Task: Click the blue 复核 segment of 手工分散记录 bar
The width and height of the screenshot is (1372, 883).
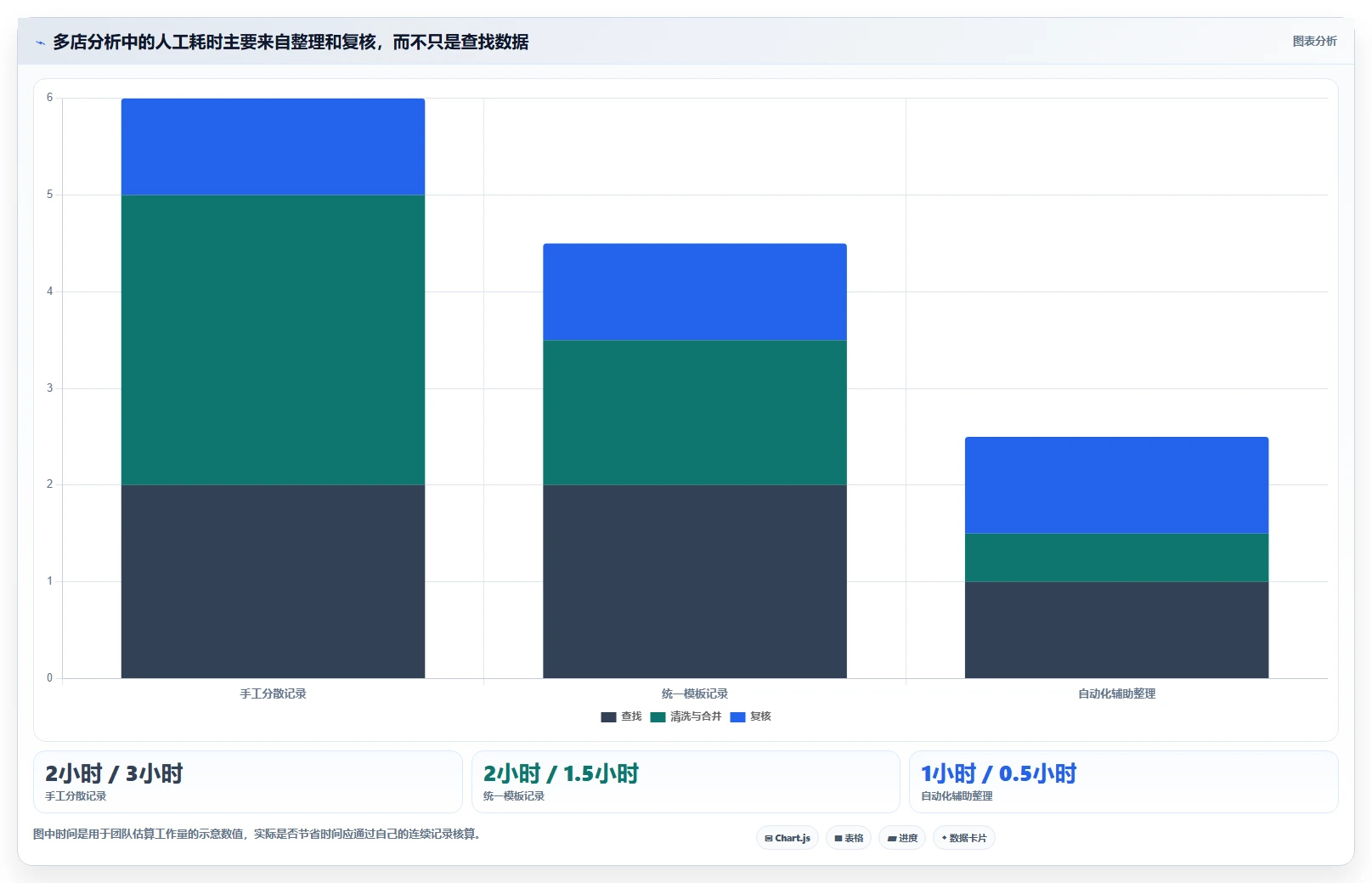Action: click(x=273, y=147)
